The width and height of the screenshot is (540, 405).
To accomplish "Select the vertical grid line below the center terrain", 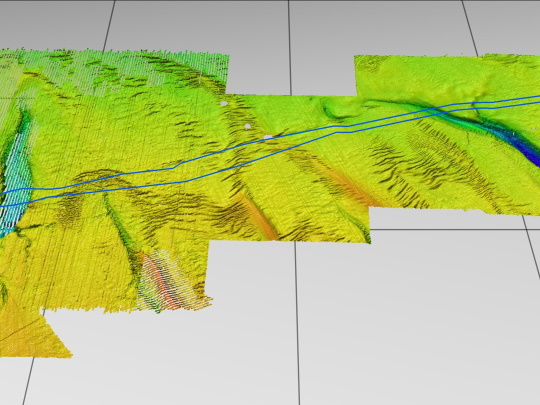I will [x=297, y=323].
